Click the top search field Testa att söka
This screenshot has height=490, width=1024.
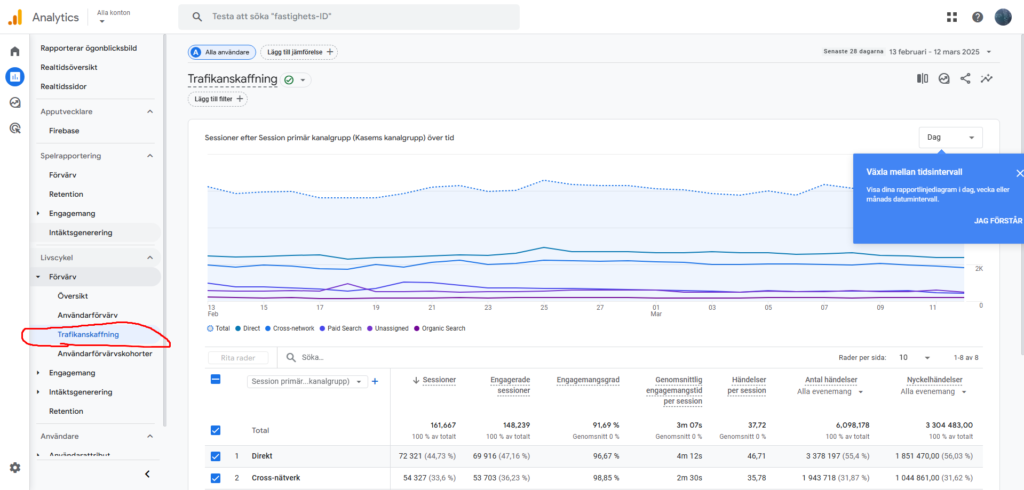pos(349,17)
